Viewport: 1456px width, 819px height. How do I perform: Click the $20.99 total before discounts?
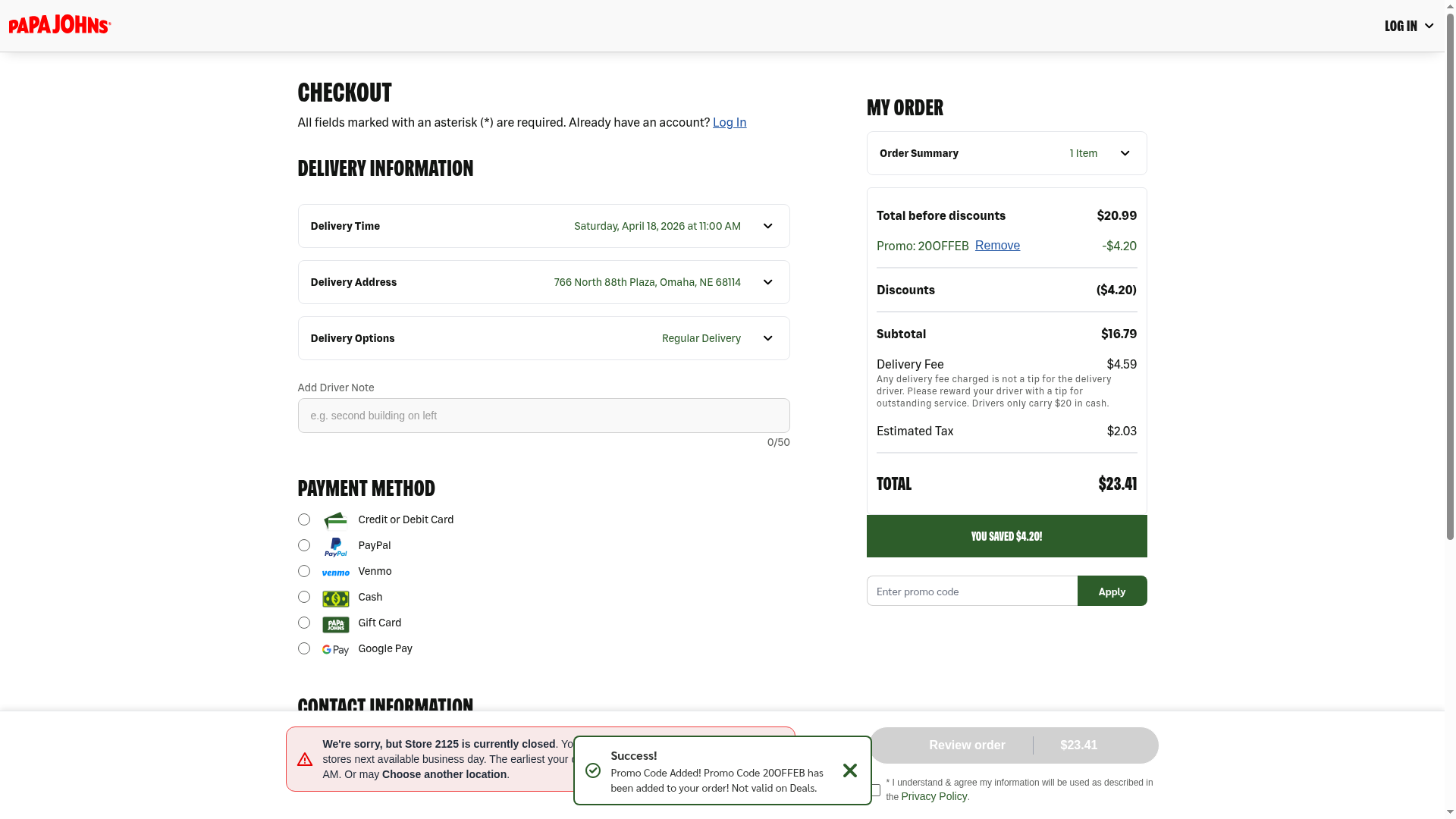pos(1117,215)
